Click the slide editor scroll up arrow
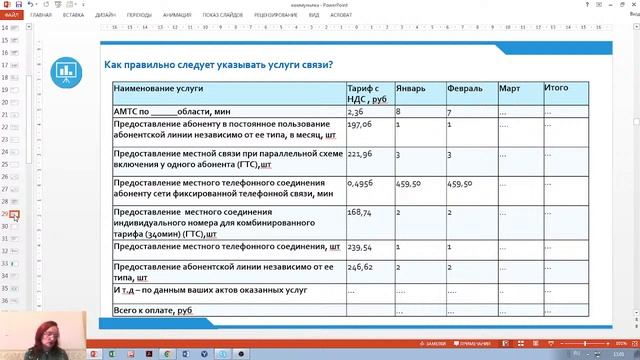 [636, 27]
